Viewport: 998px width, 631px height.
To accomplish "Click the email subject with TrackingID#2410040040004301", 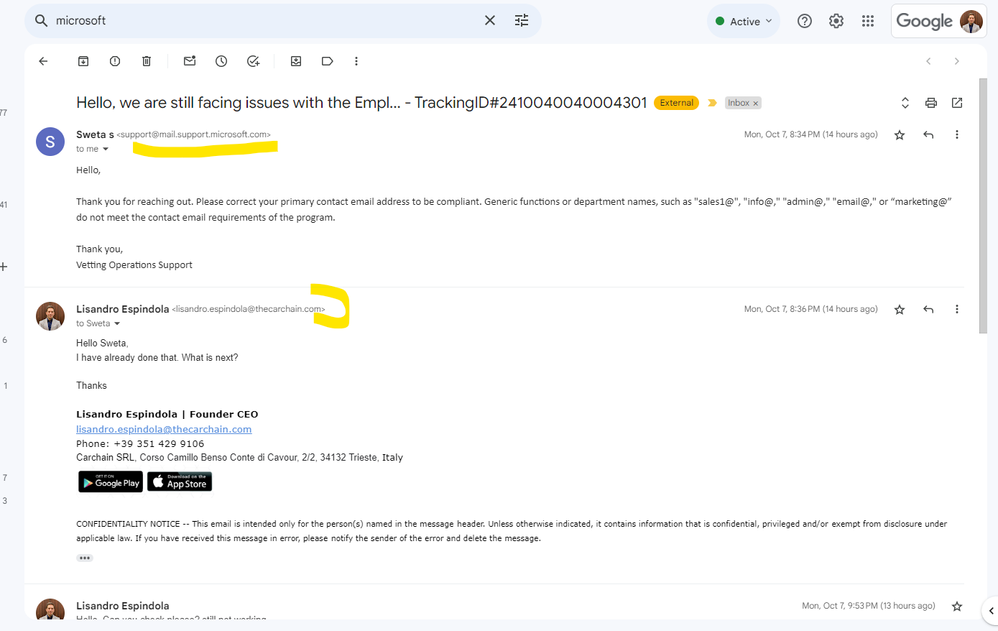I will coord(362,103).
